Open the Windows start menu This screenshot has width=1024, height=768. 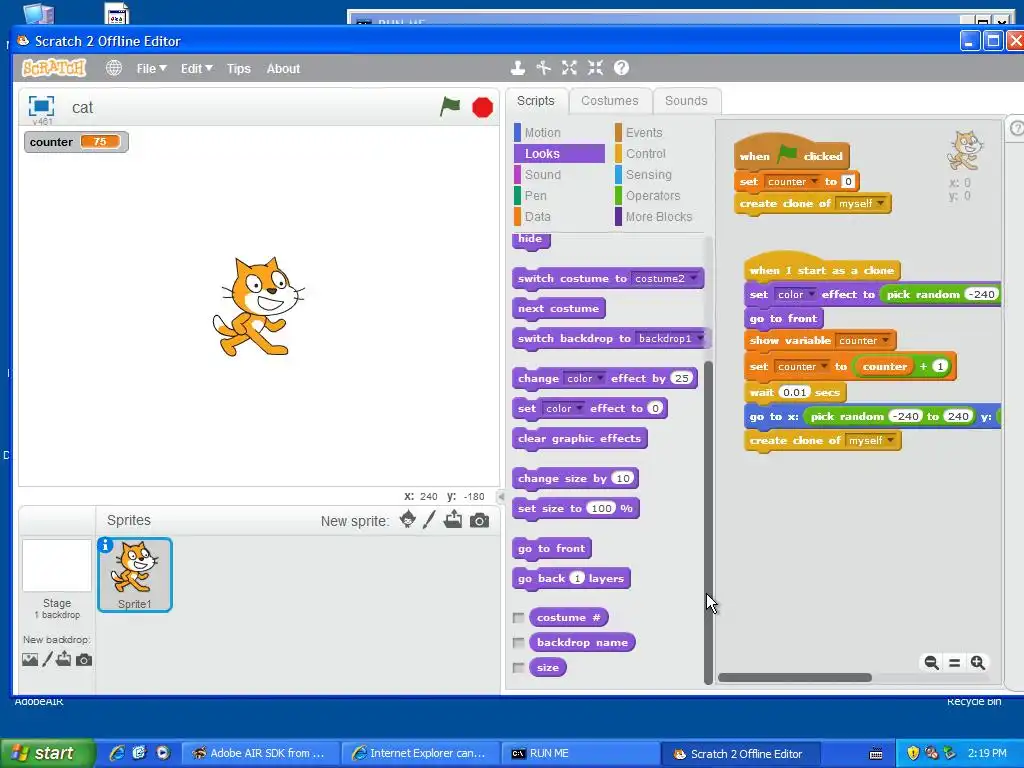click(47, 753)
